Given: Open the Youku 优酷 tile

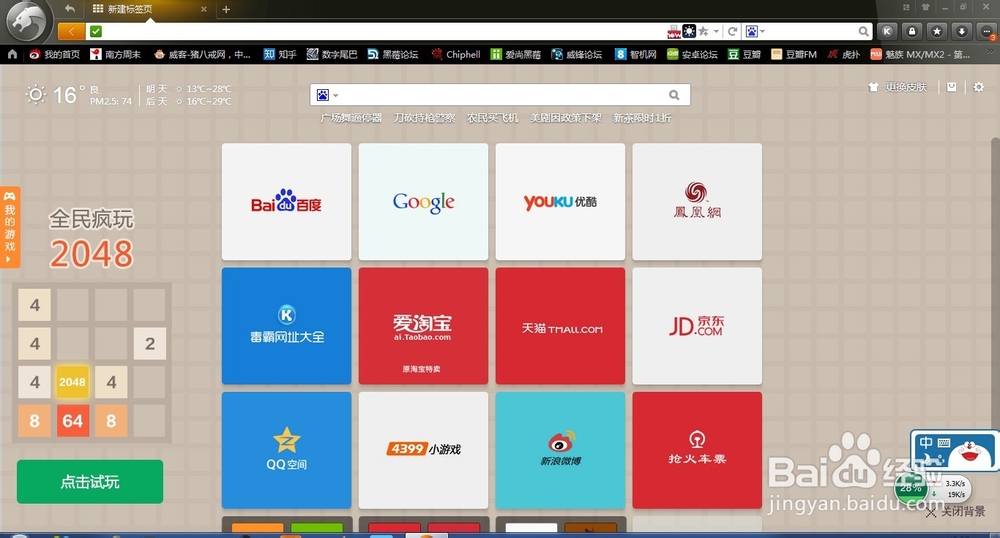Looking at the screenshot, I should click(560, 201).
